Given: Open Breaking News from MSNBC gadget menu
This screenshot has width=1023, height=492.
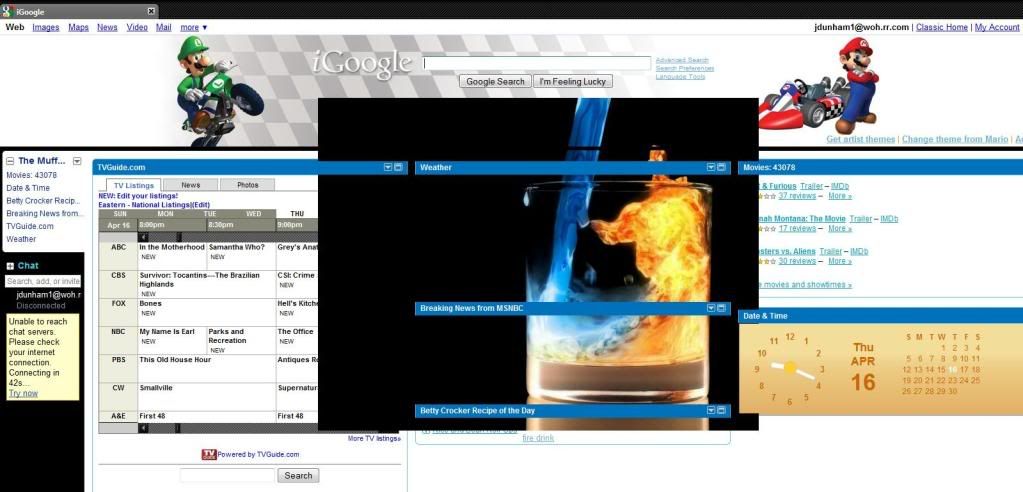Looking at the screenshot, I should tap(711, 307).
